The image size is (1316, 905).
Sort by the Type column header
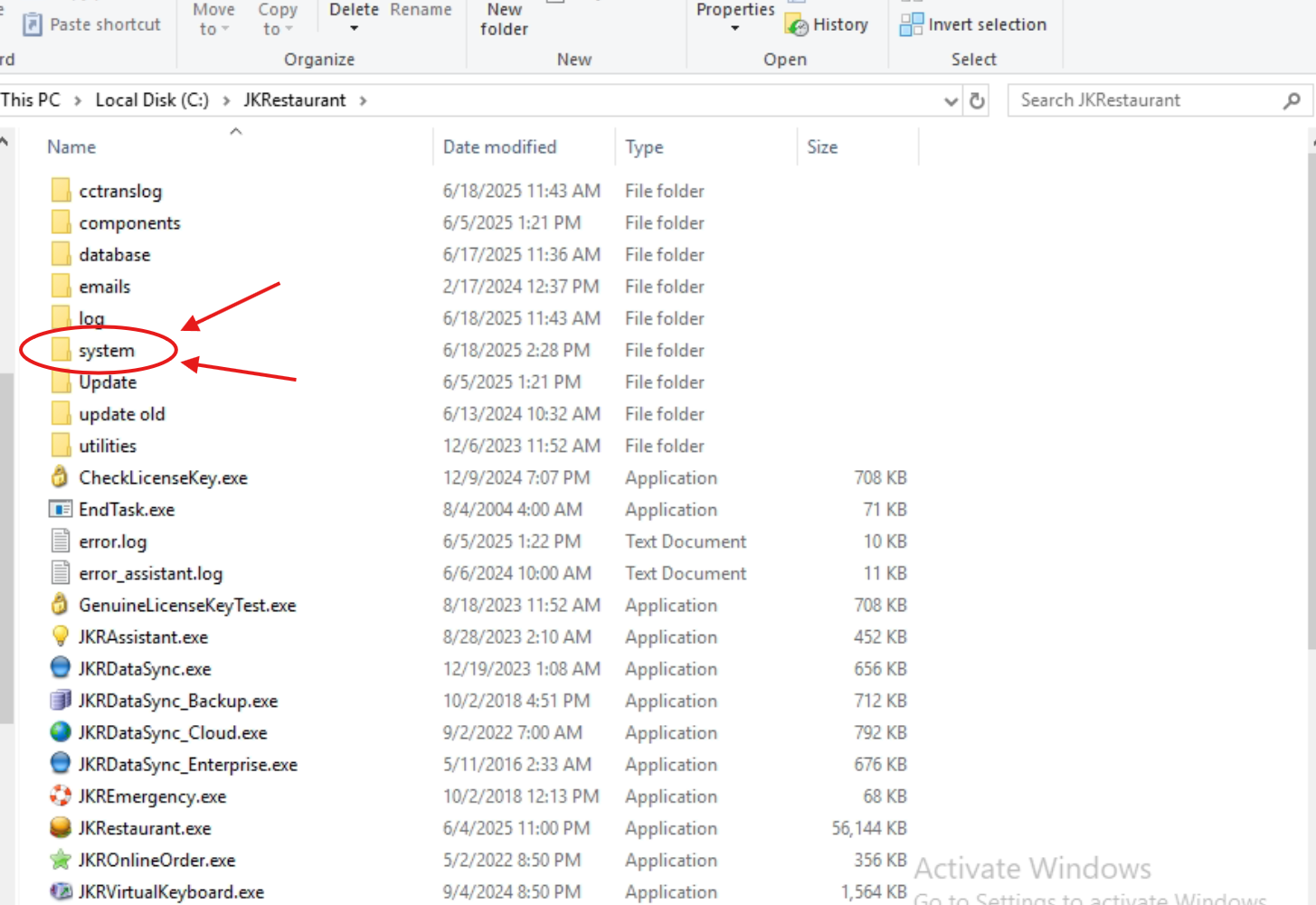pos(644,146)
